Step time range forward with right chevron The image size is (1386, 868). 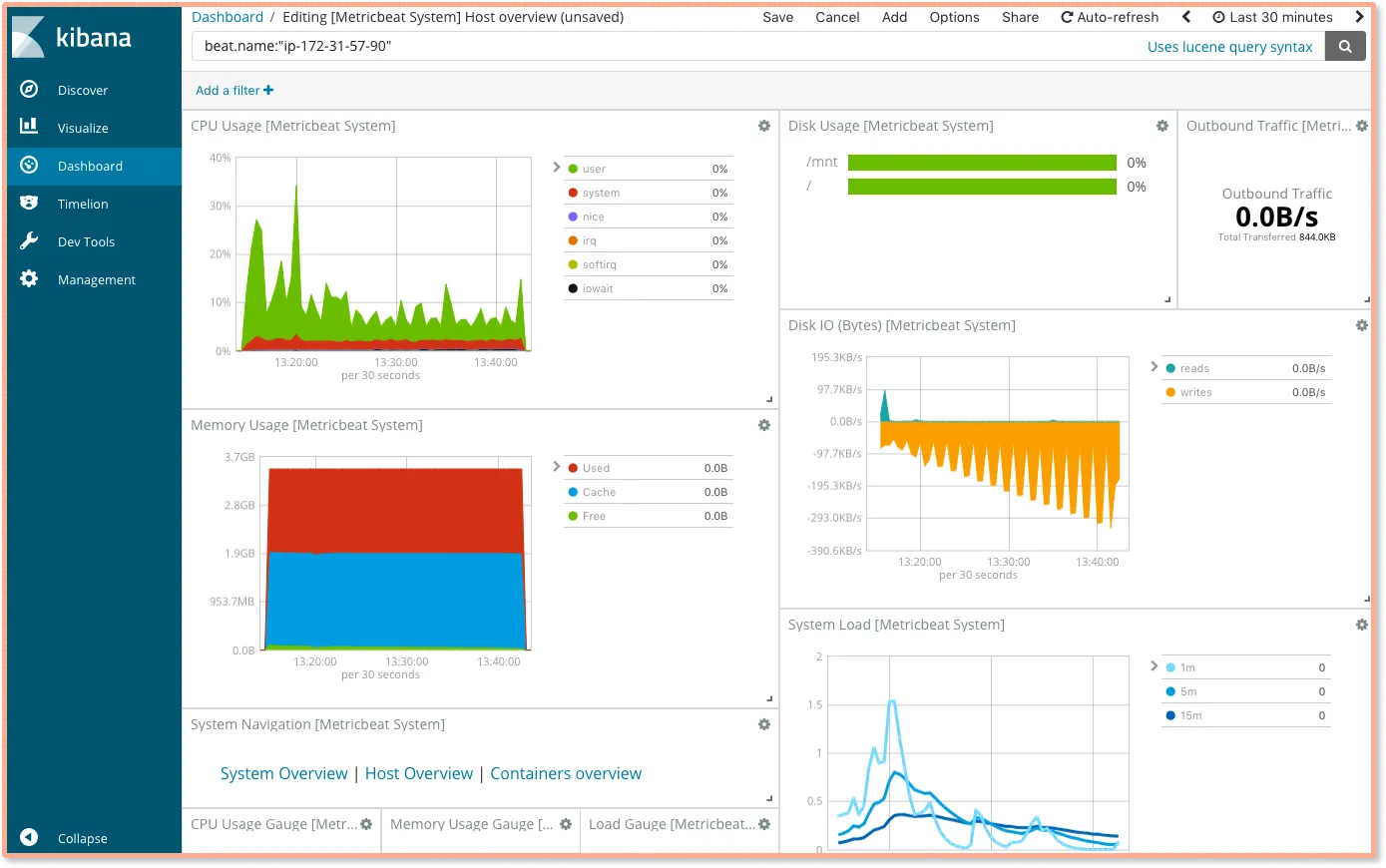[x=1359, y=17]
